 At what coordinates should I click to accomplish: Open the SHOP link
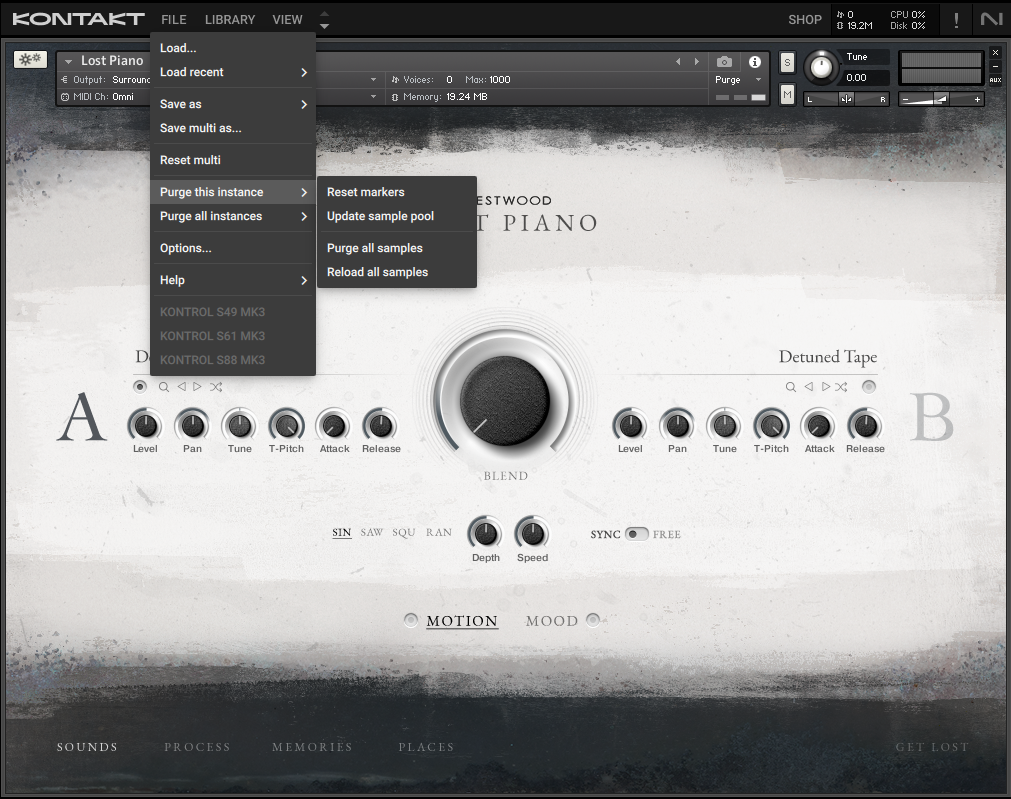[x=804, y=19]
